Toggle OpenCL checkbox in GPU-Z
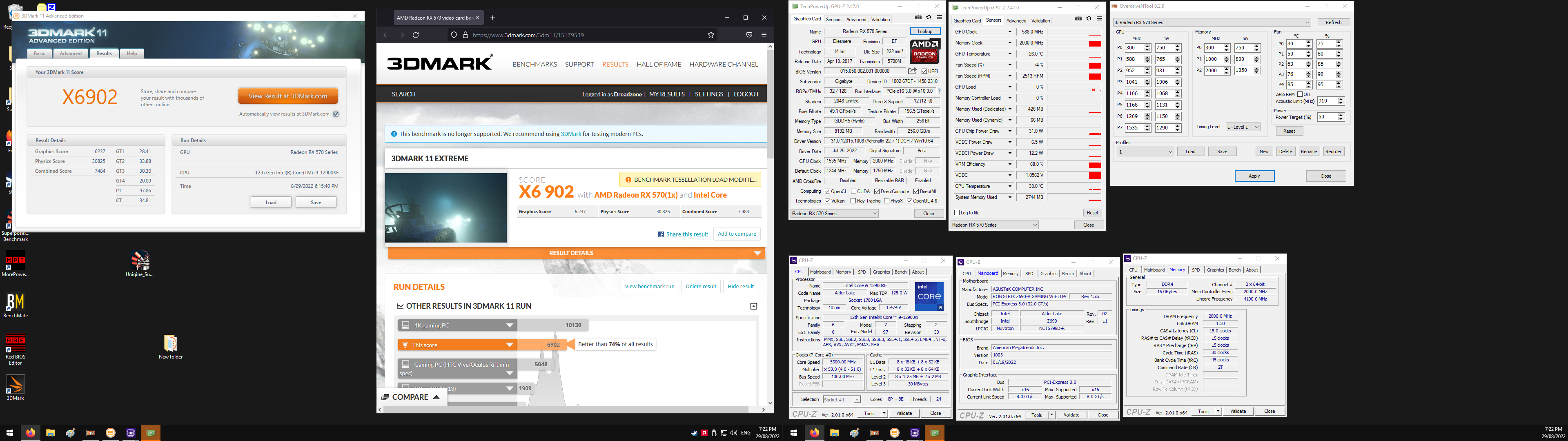The height and width of the screenshot is (441, 1568). coord(827,191)
